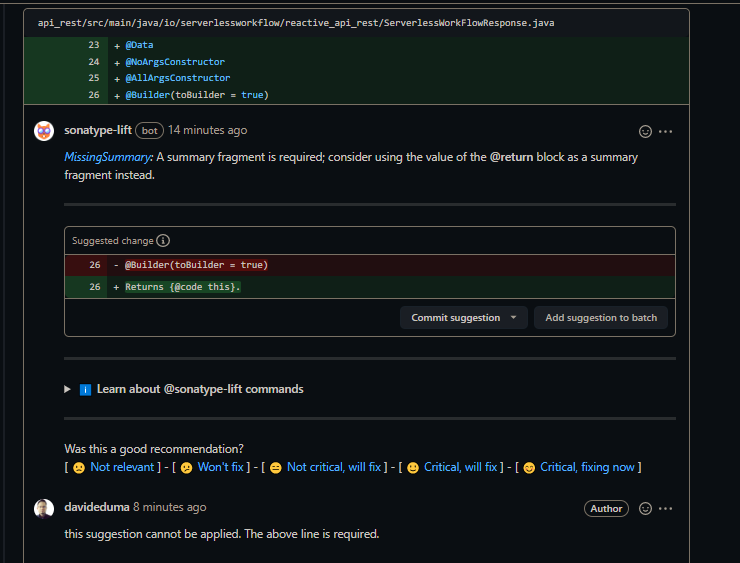Add emoji reaction to davideduma comment
Screen dimensions: 740x563
tap(645, 508)
